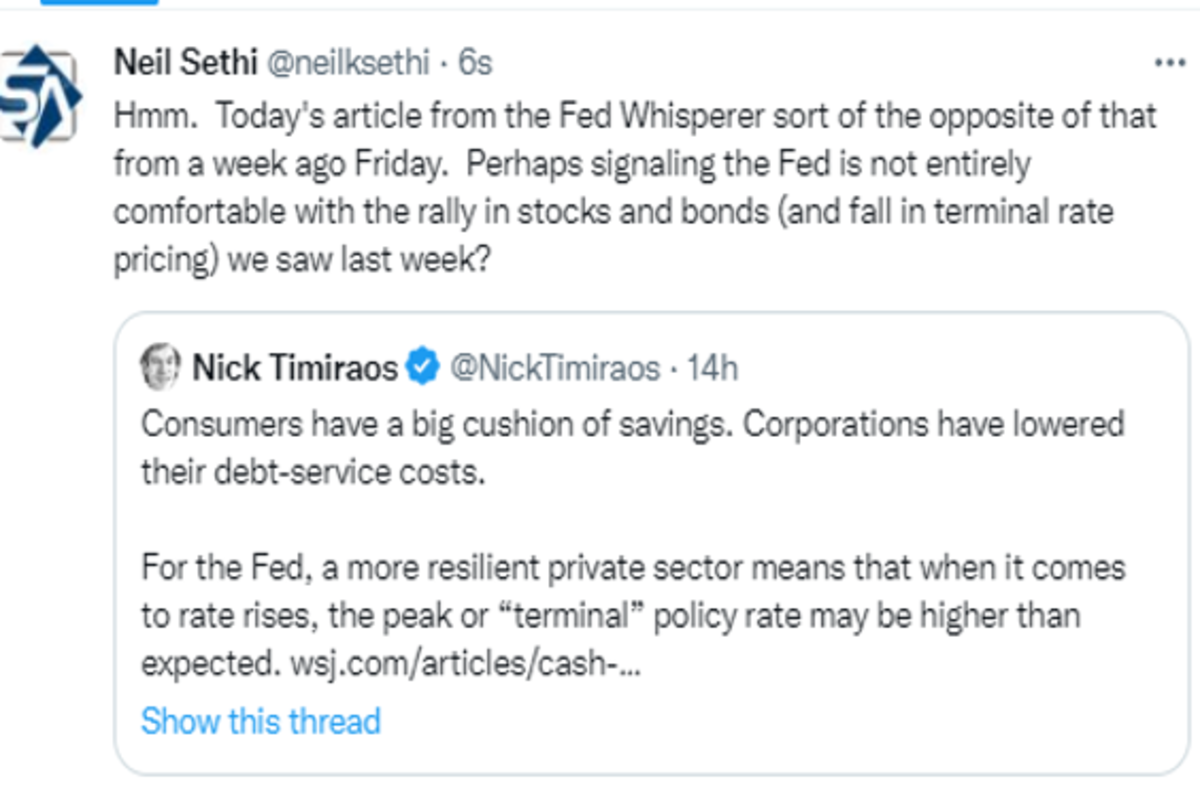
Task: Click Nick Timiraos's small profile picture
Action: click(160, 367)
